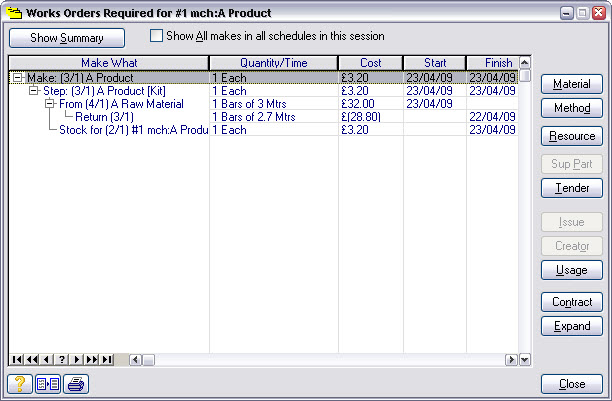
Task: Click the '22/04/09' finish date cell
Action: click(x=493, y=117)
